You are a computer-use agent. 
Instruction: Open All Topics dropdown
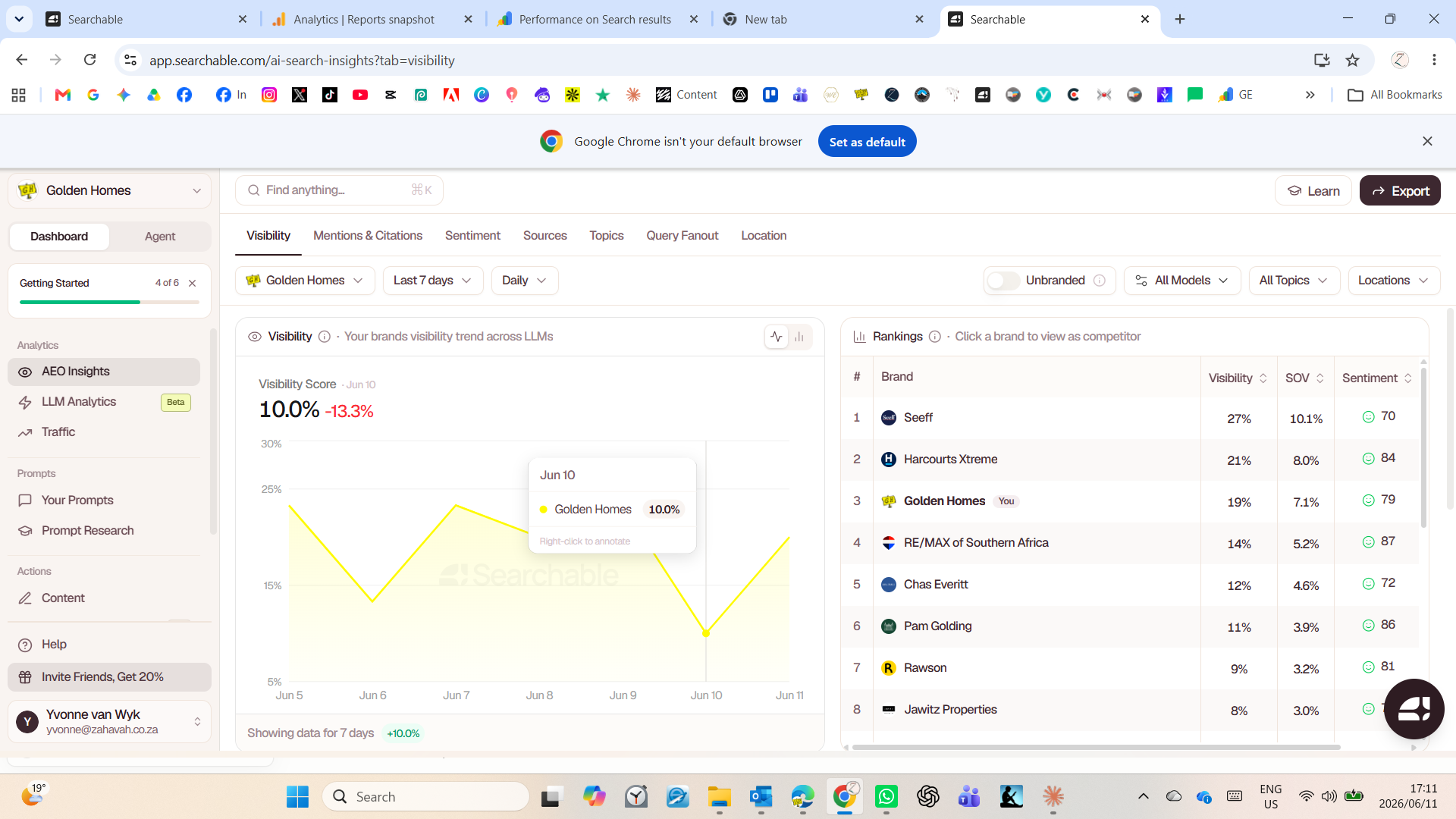[x=1294, y=281]
